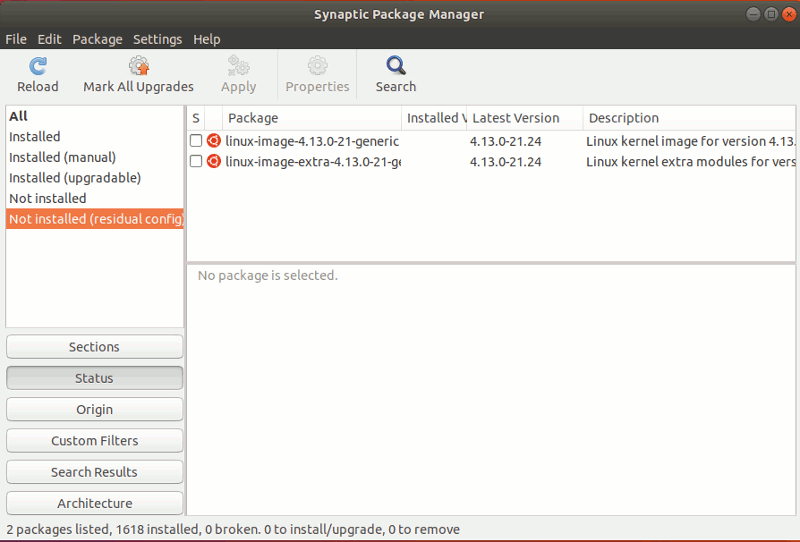Click the Apply gears icon

(x=238, y=65)
